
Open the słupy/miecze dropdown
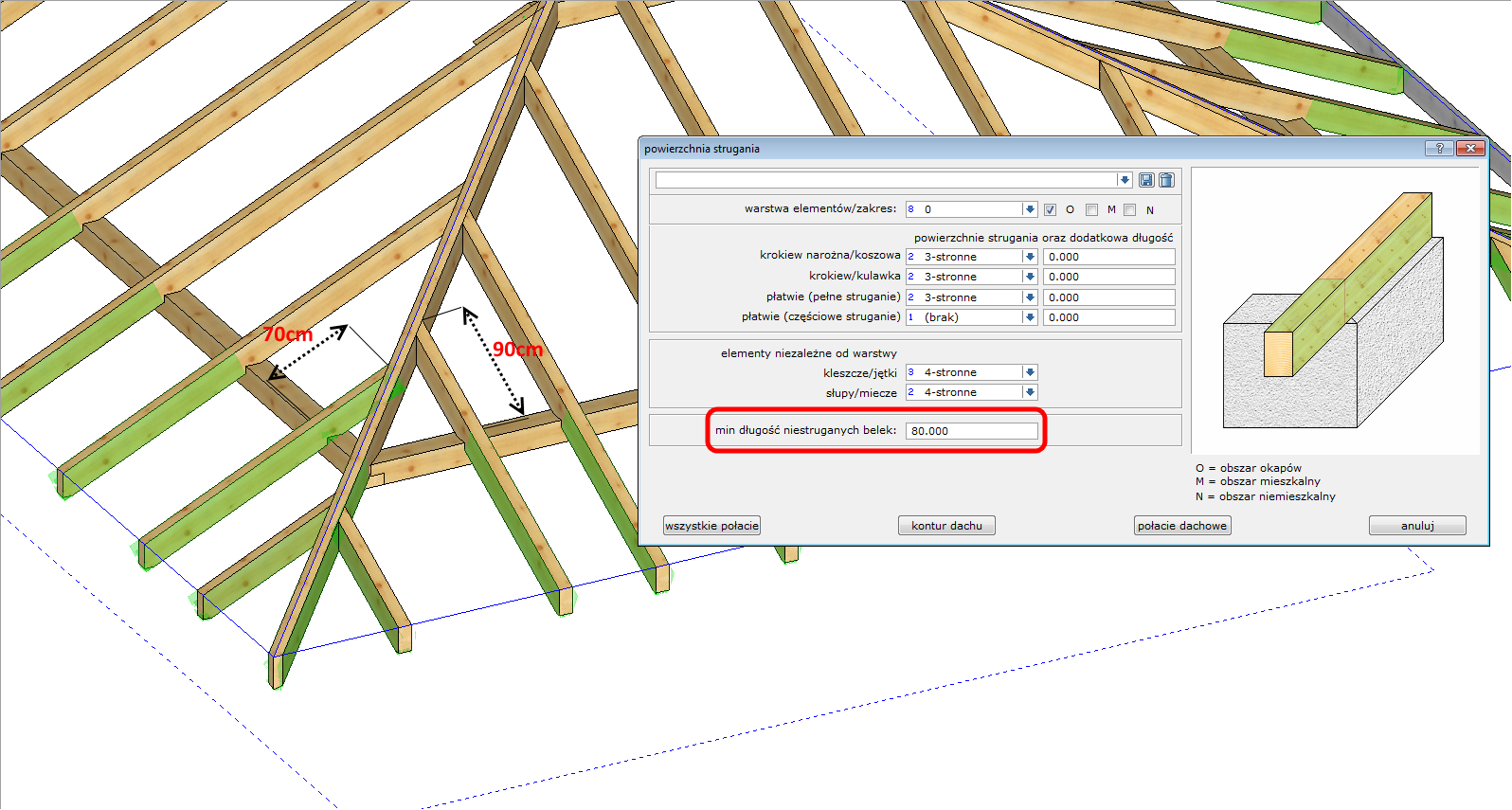(x=1030, y=392)
